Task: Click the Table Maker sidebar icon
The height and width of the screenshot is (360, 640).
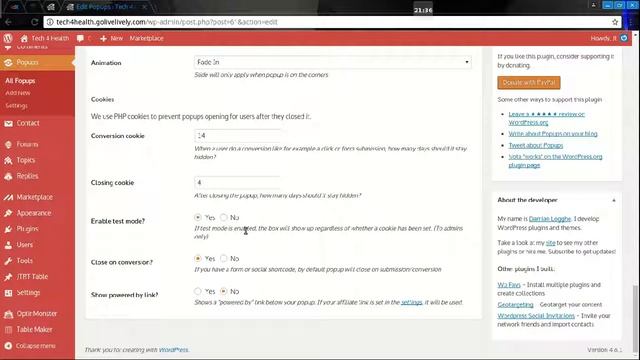Action: [x=8, y=330]
